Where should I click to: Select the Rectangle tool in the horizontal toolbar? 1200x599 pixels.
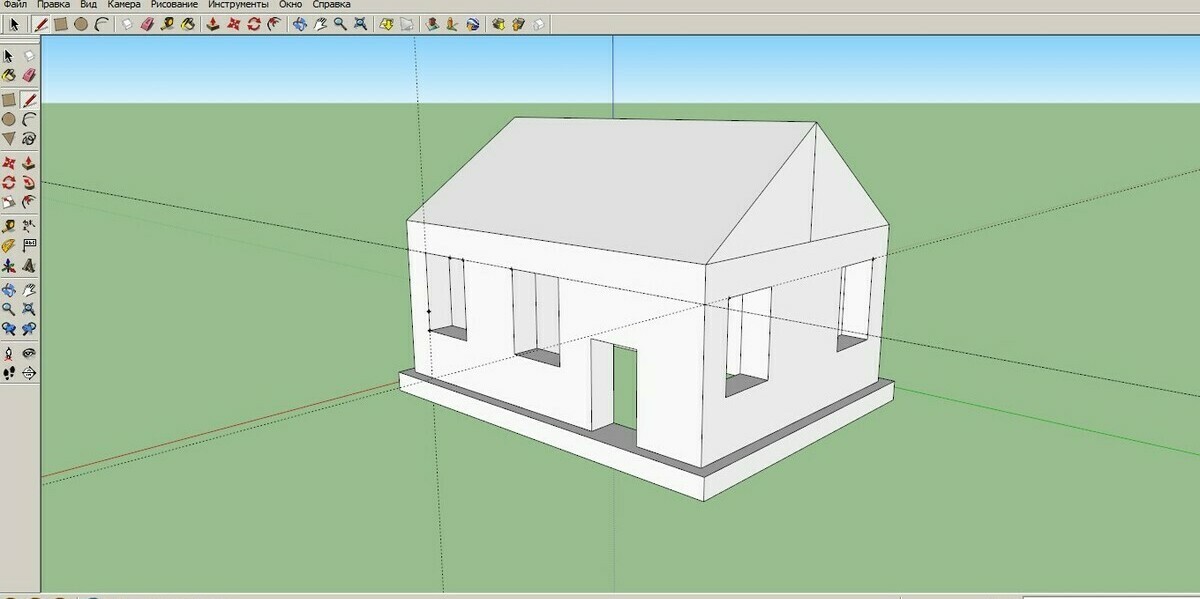click(60, 24)
